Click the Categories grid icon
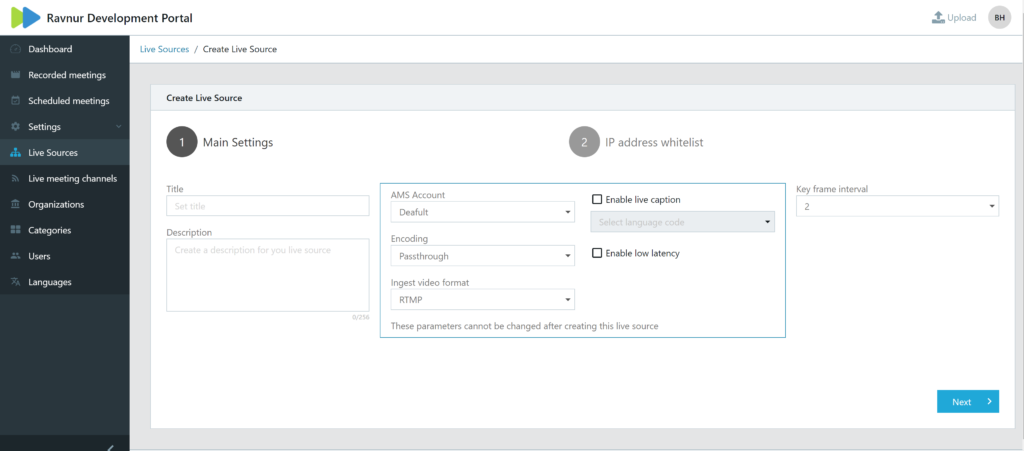The width and height of the screenshot is (1024, 451). click(15, 231)
